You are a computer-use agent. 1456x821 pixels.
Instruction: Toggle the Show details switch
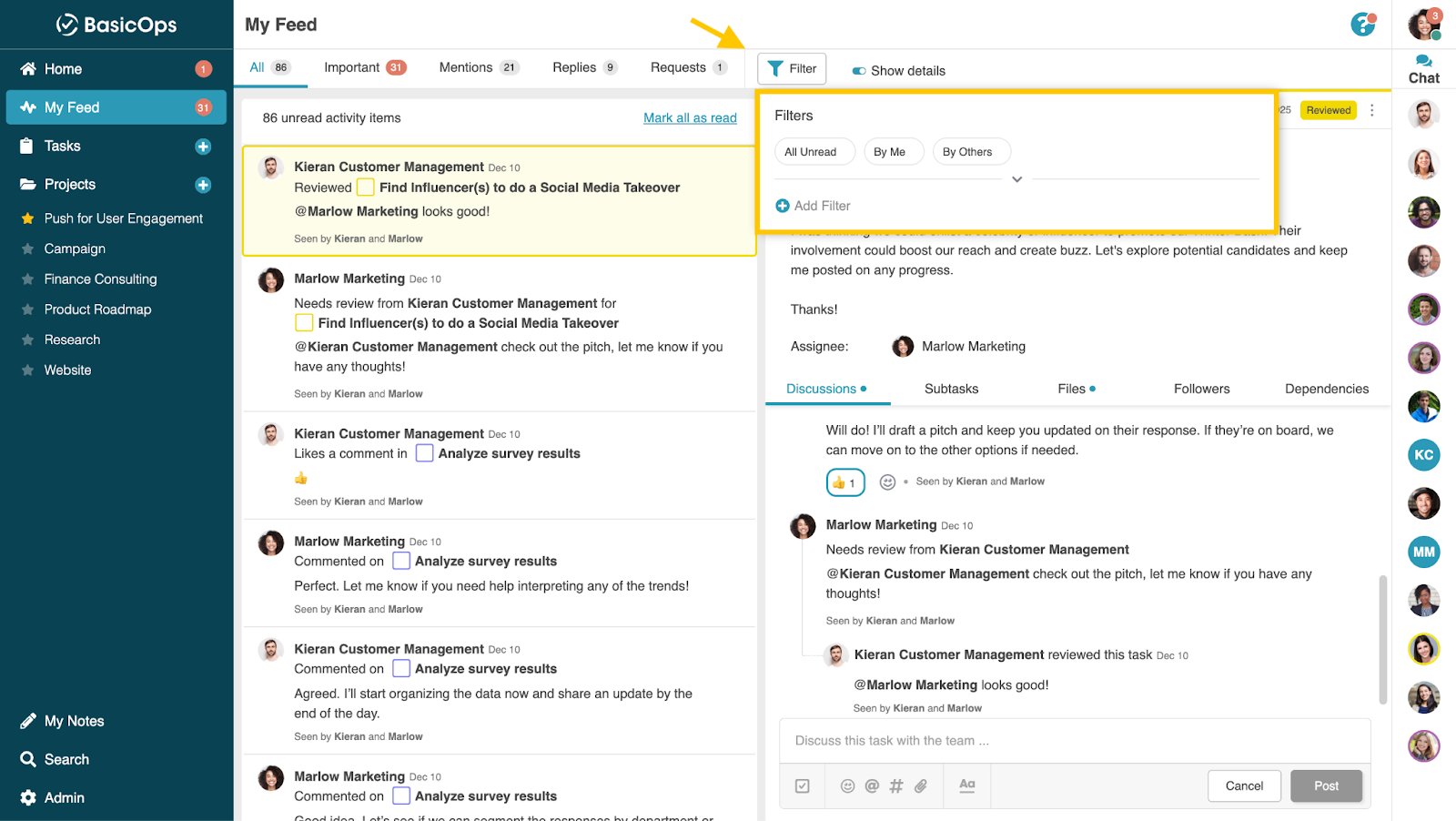pos(859,71)
